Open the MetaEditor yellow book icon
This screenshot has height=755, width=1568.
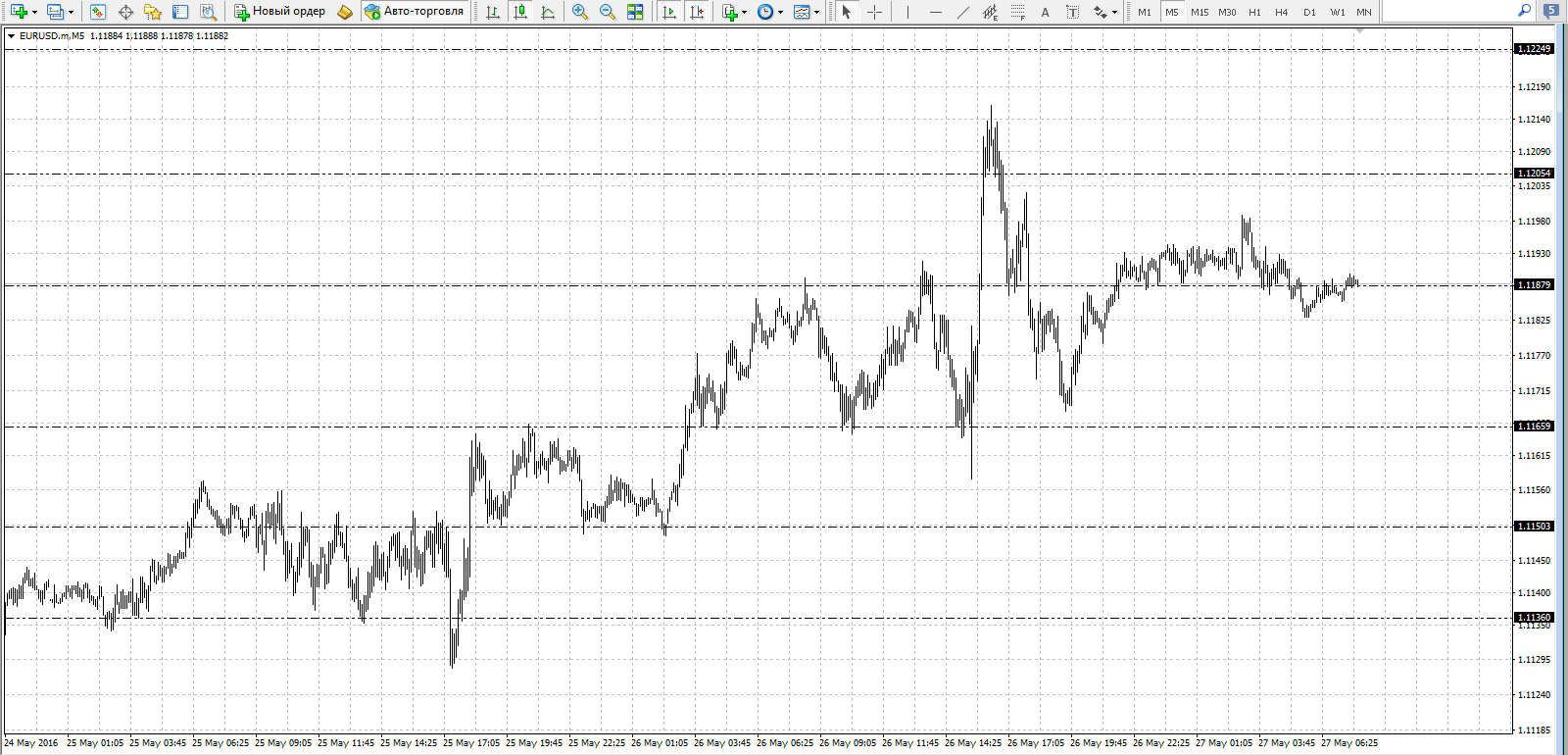345,12
